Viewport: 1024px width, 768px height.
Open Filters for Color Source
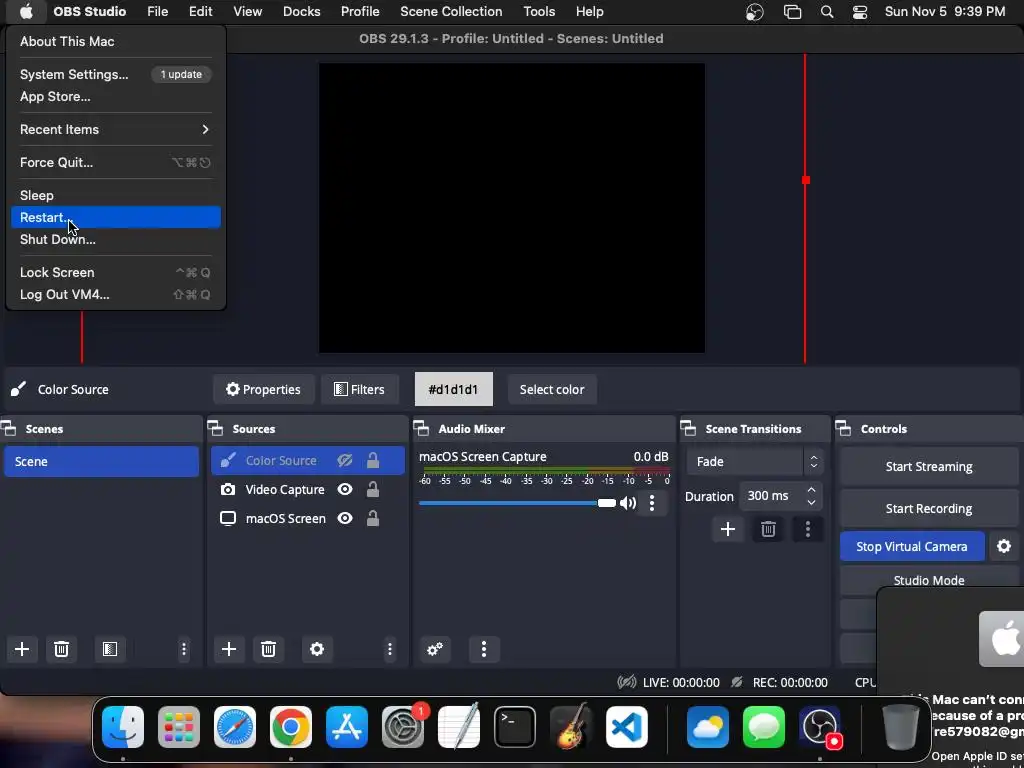click(x=359, y=390)
